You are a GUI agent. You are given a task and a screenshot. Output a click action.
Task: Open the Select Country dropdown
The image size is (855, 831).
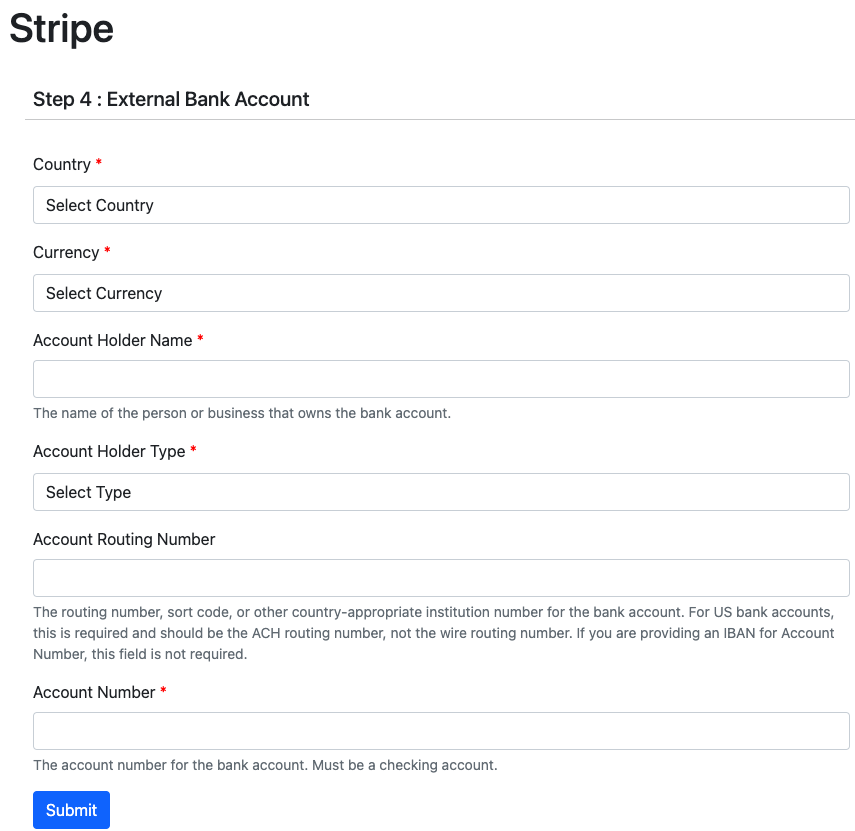[x=441, y=205]
